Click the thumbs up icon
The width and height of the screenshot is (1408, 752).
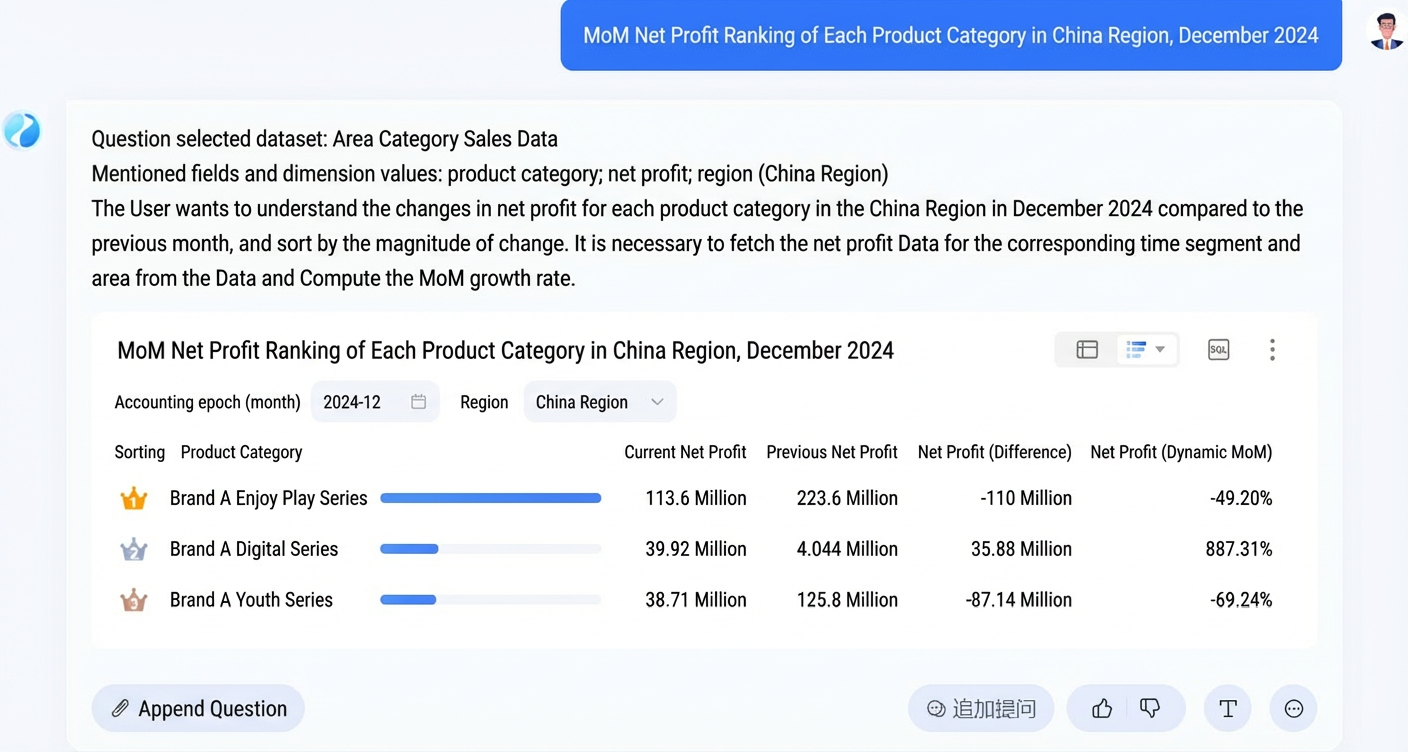1102,709
